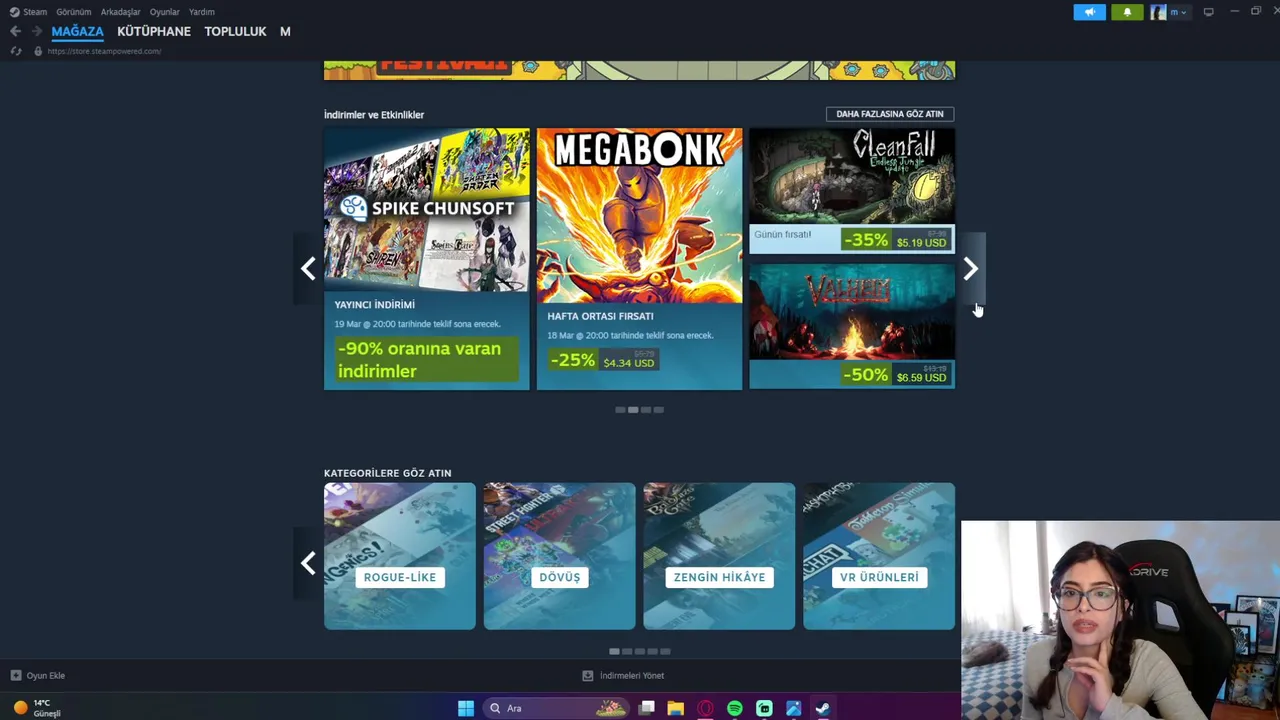Screen dimensions: 1280x720
Task: Click the store URL address
Action: [104, 51]
